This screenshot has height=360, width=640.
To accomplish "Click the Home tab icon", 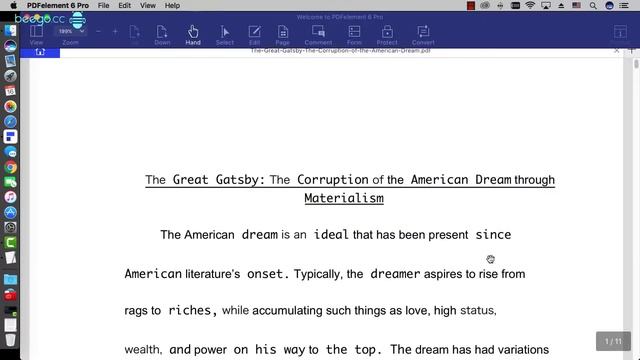I will point(40,52).
